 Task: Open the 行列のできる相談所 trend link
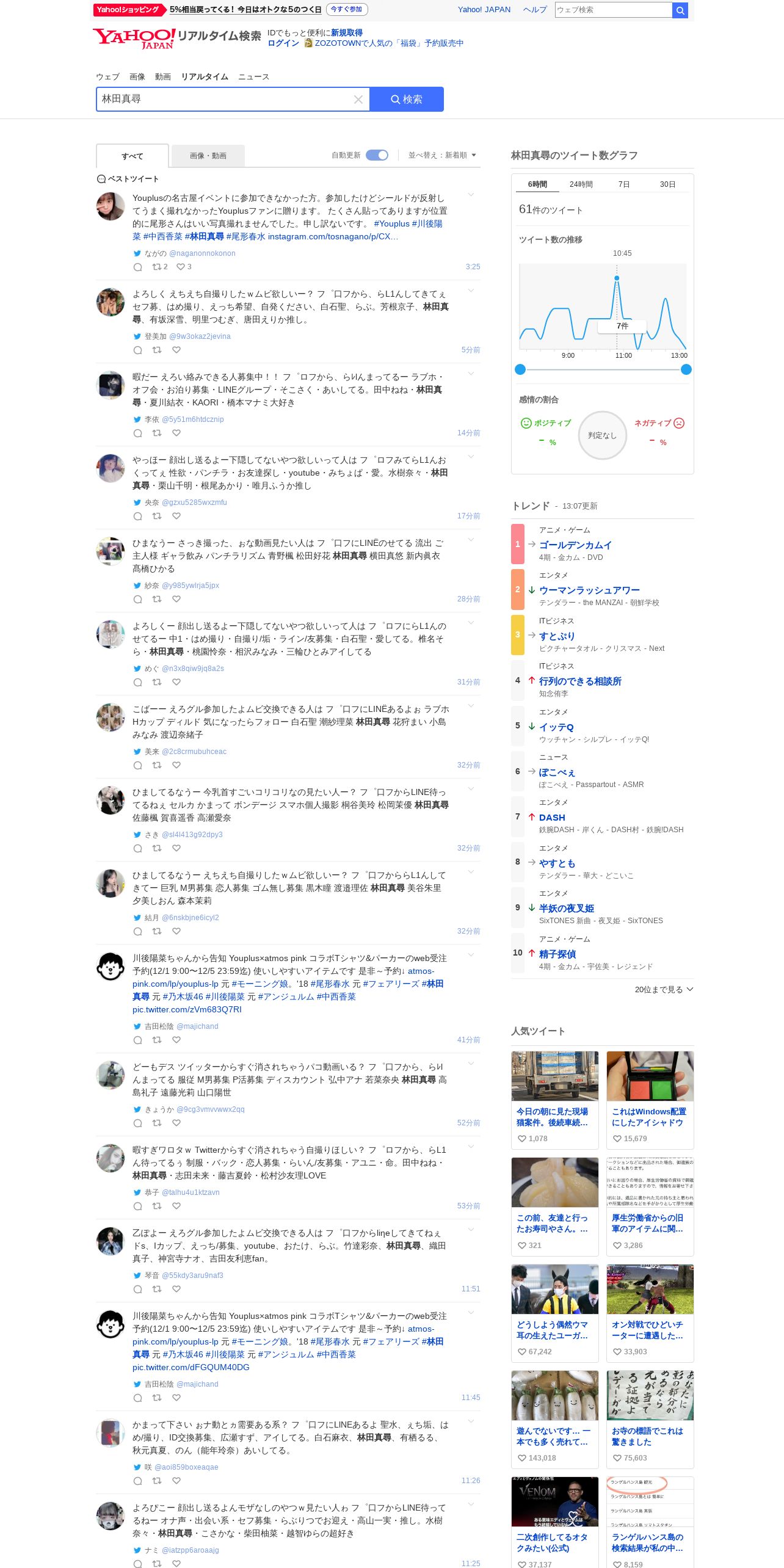click(x=580, y=681)
